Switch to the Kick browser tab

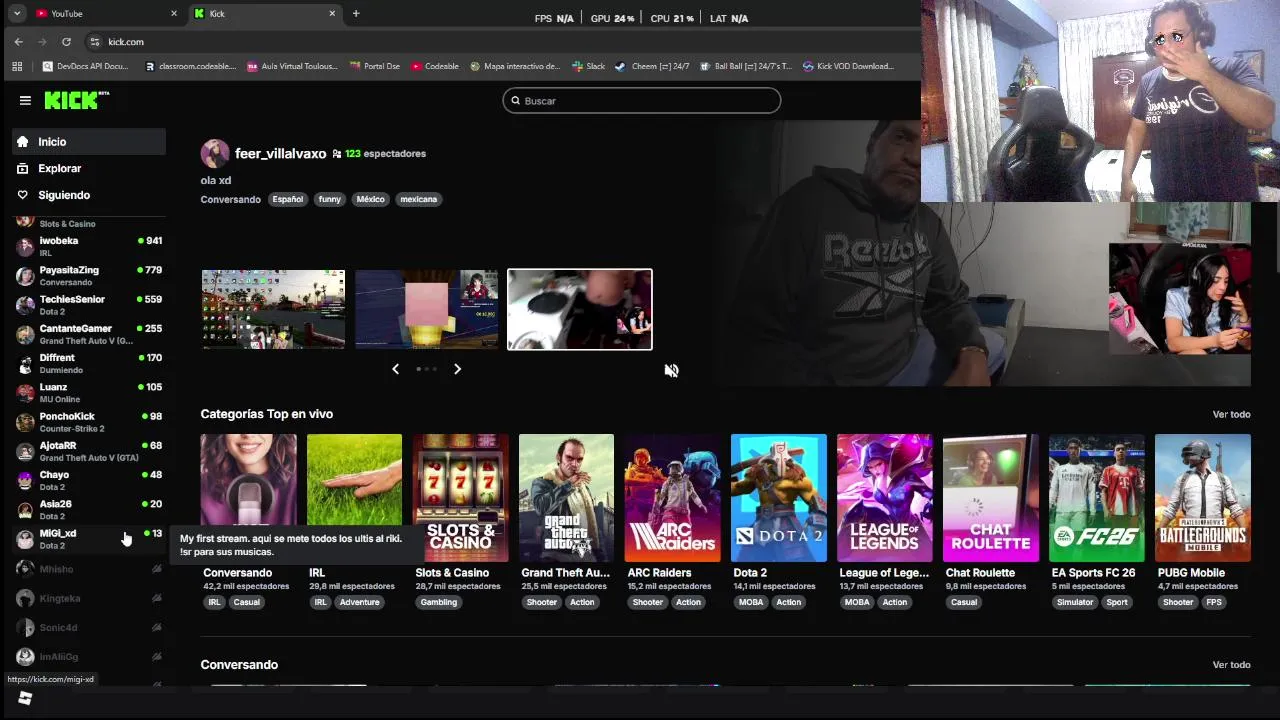[265, 13]
